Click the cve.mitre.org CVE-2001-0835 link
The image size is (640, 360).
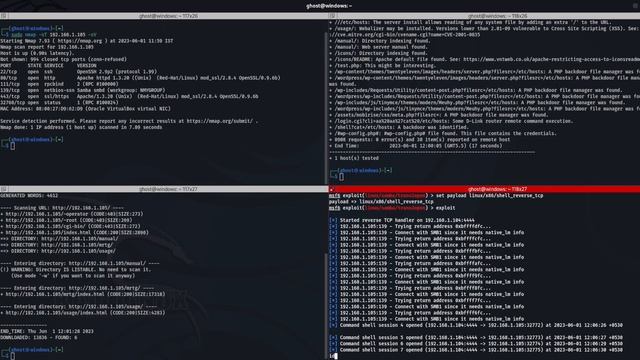[x=404, y=35]
